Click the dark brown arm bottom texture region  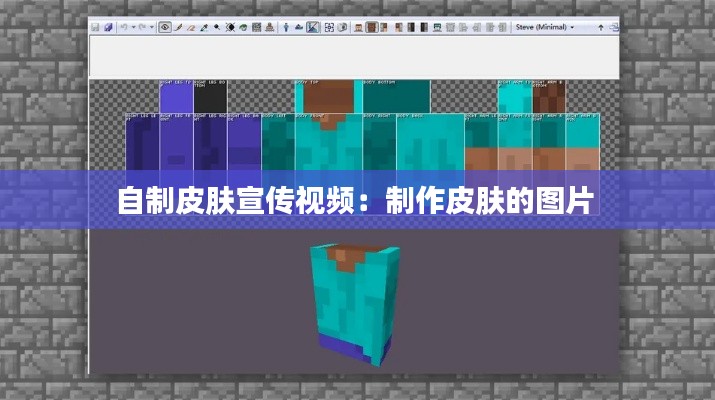(549, 97)
